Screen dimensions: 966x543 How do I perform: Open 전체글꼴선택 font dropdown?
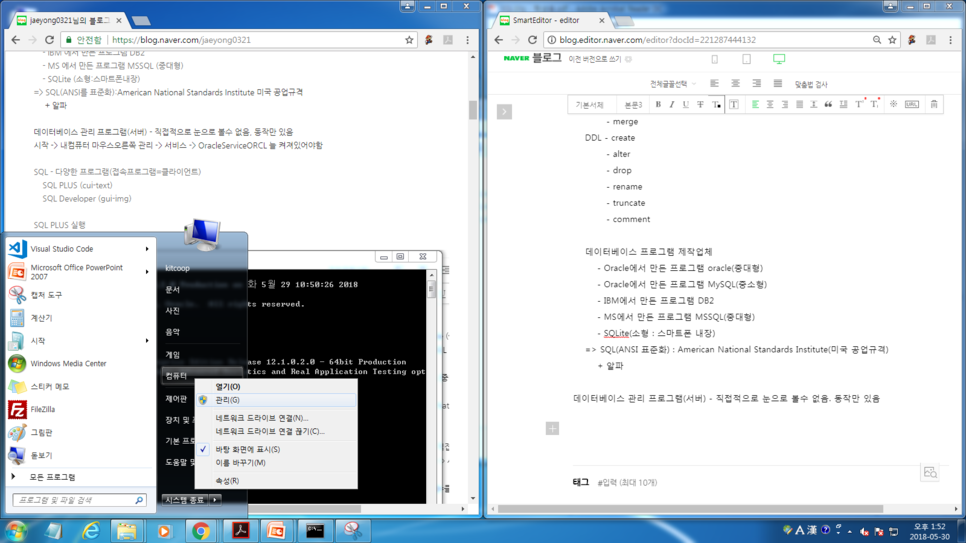673,84
